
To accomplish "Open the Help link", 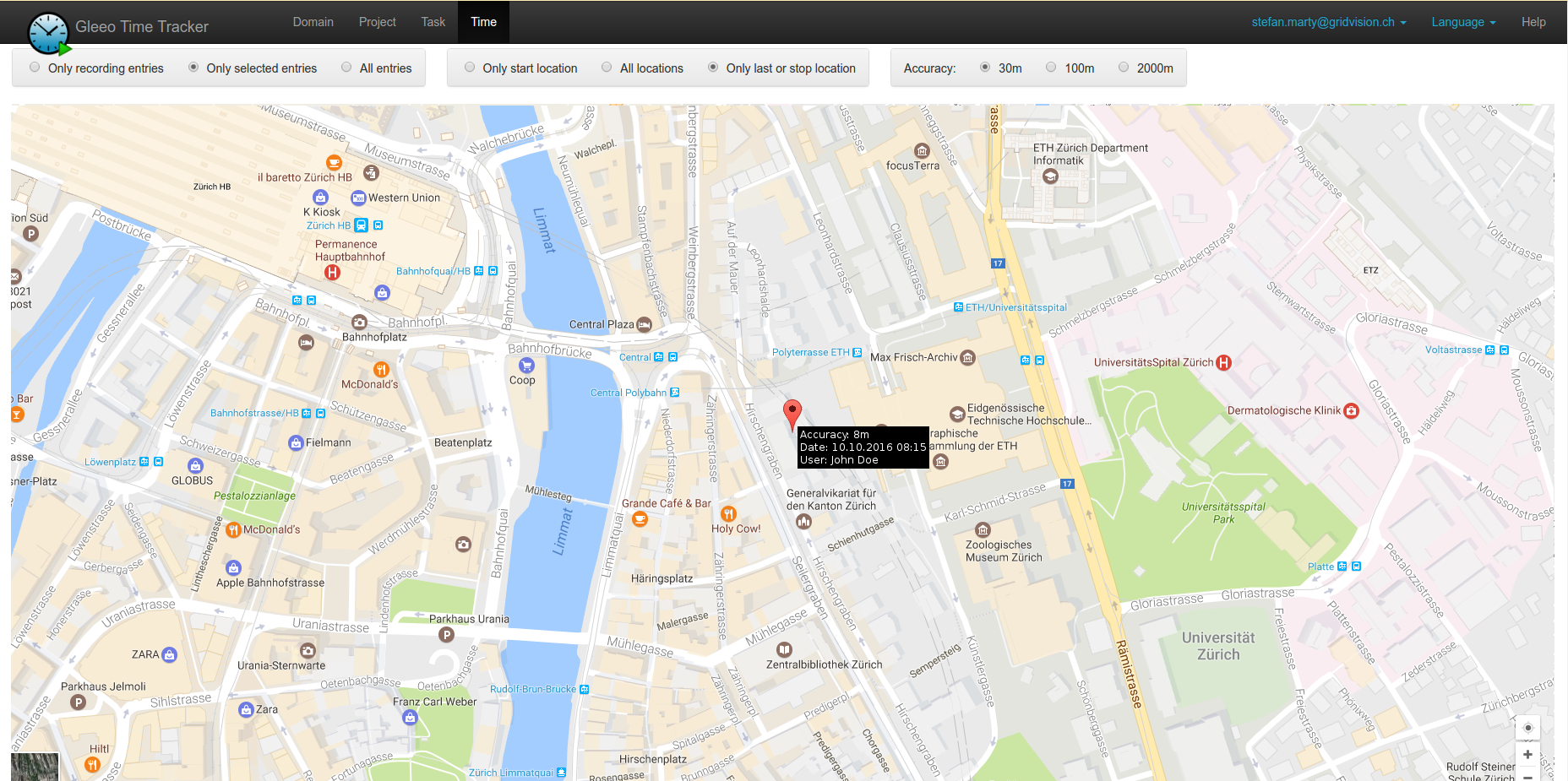I will click(x=1533, y=22).
